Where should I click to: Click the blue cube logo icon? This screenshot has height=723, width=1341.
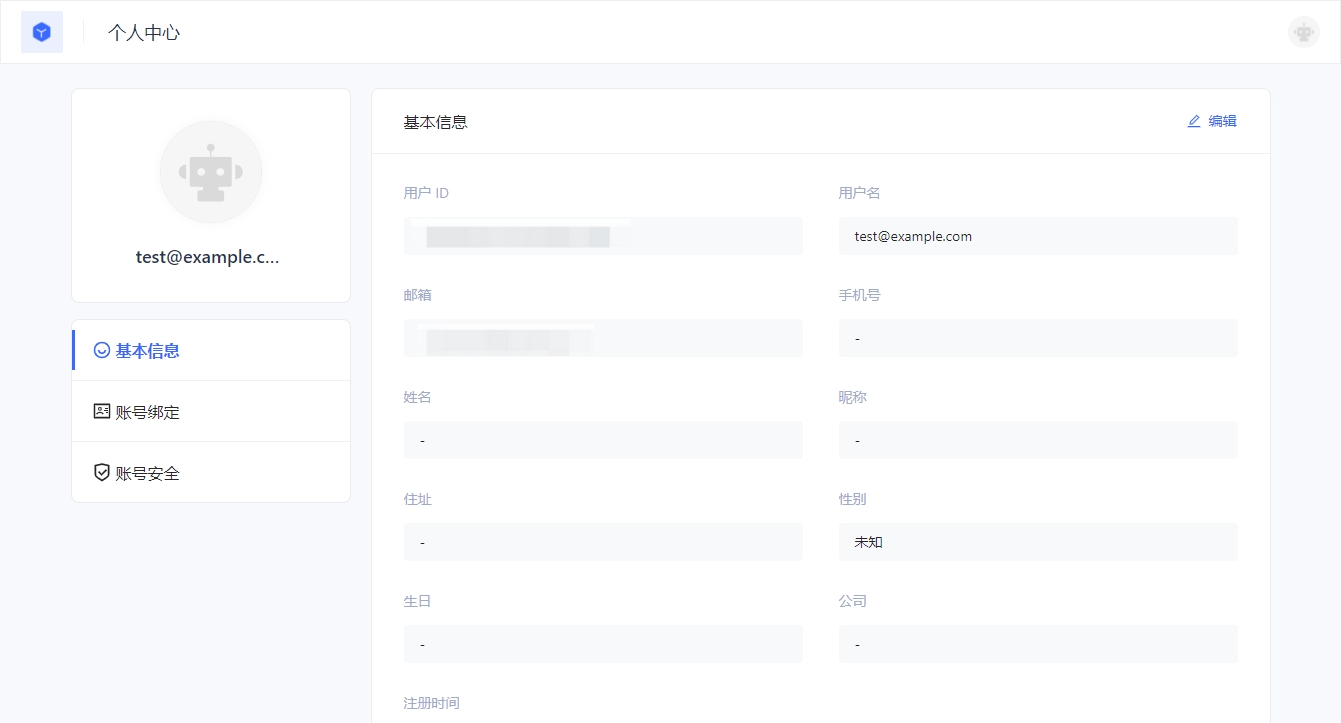42,32
